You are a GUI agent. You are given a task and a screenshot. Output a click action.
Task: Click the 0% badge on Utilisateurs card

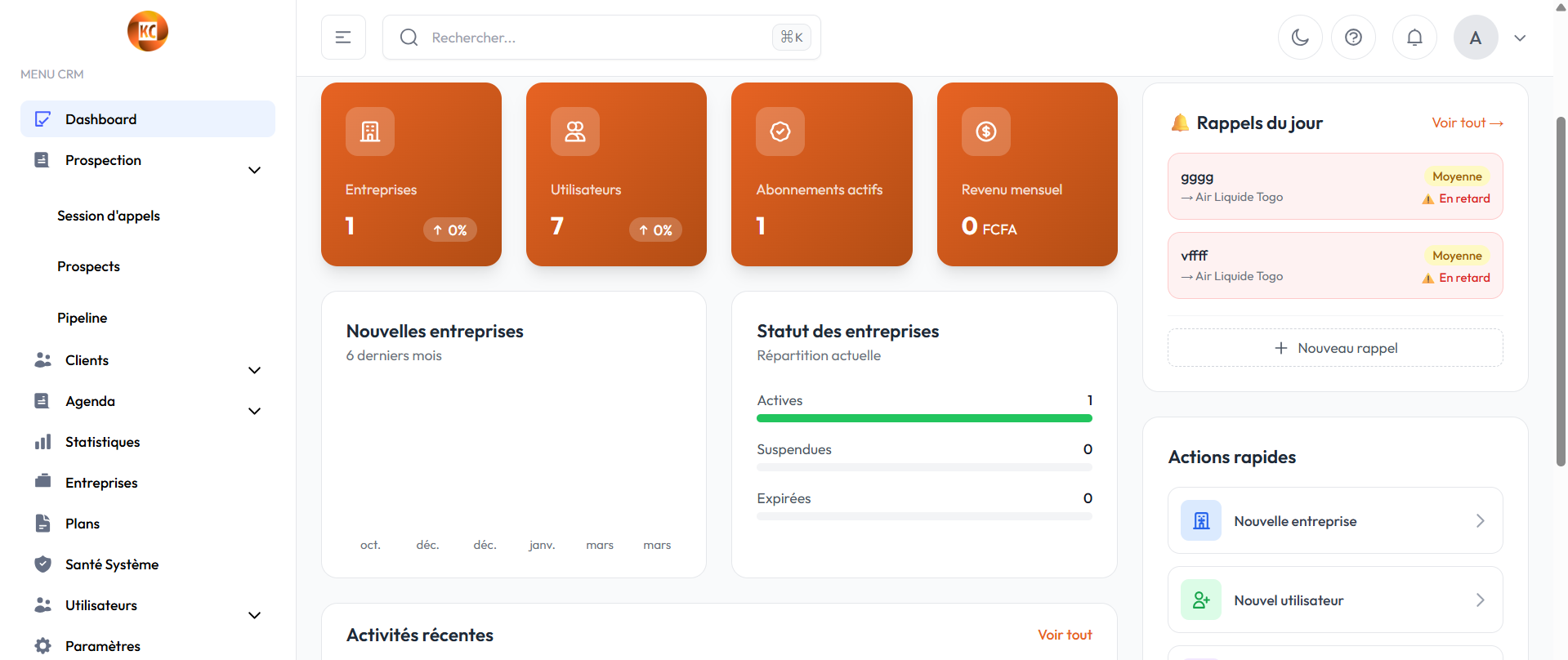coord(655,230)
